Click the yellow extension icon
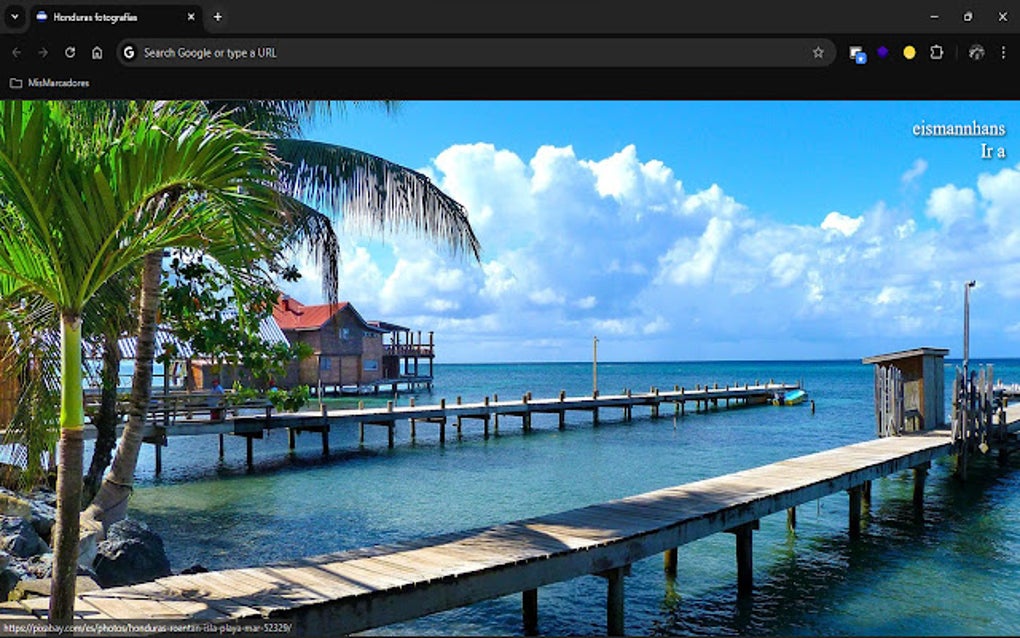Viewport: 1020px width, 638px height. (907, 52)
